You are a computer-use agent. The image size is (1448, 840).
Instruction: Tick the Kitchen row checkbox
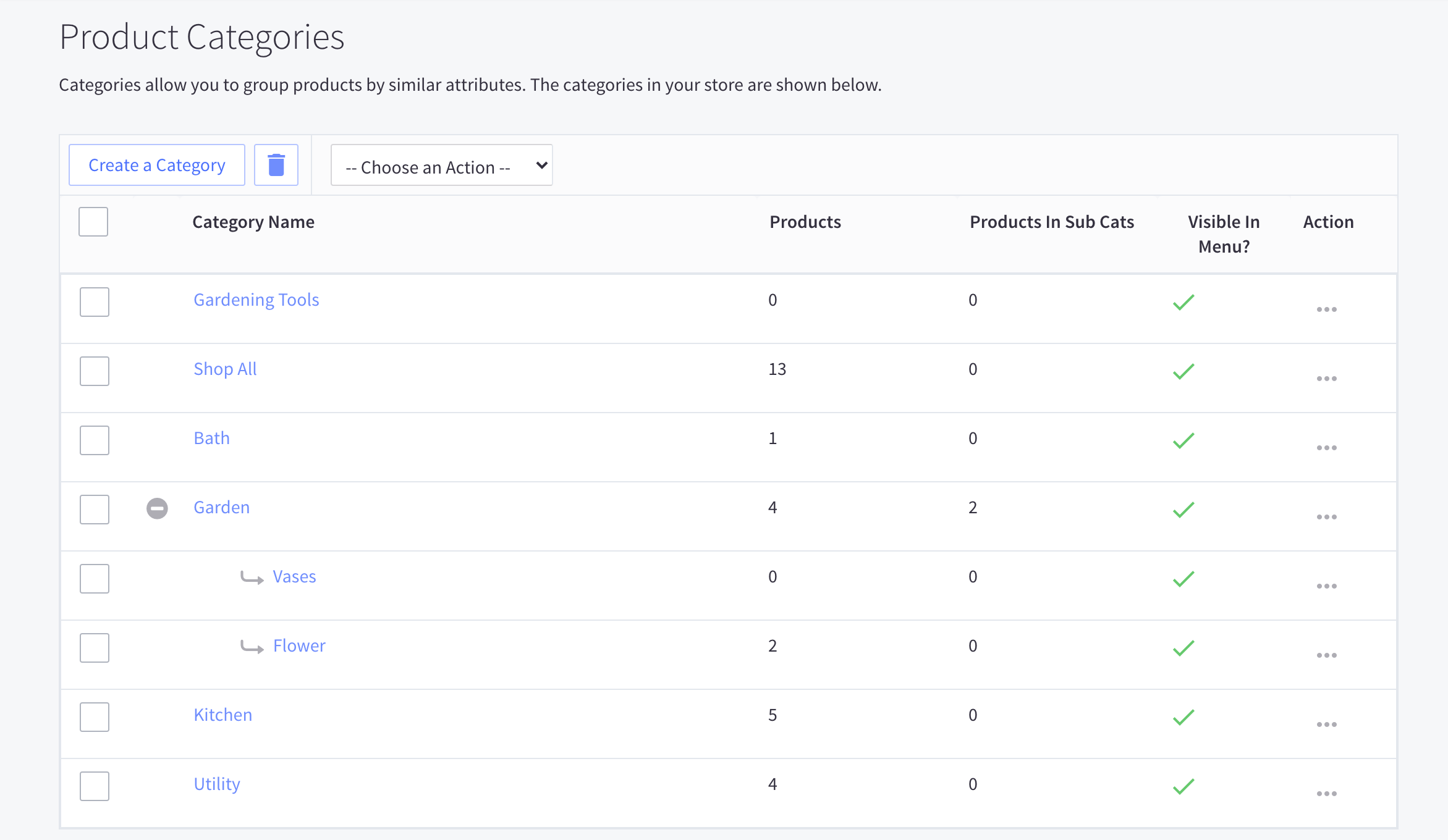95,717
